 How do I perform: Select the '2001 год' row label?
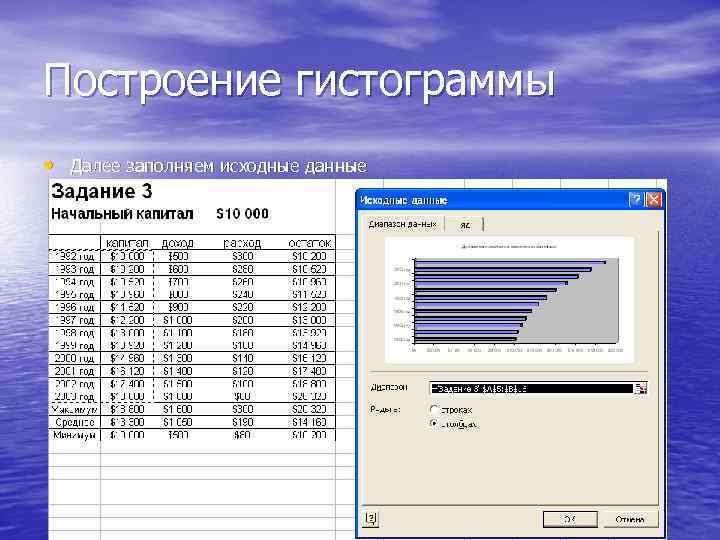tap(74, 371)
